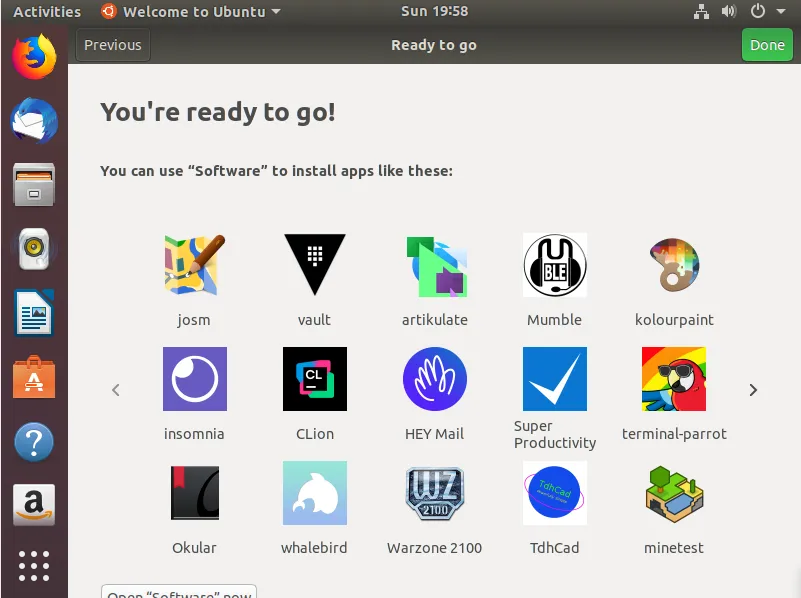801x598 pixels.
Task: Click the green Done button
Action: [x=767, y=45]
